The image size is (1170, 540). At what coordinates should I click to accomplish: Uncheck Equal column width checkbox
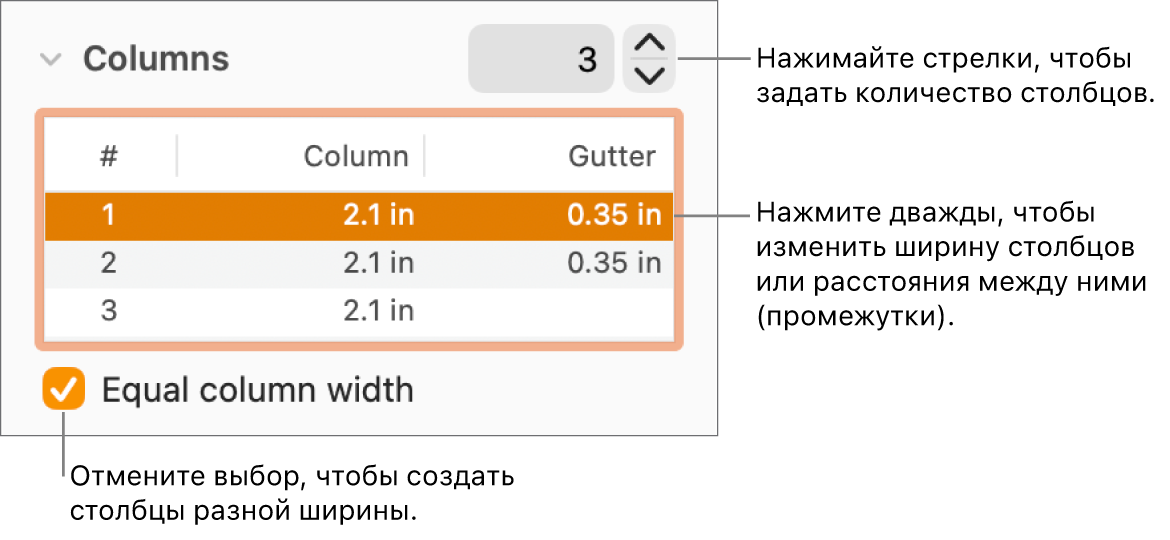[x=64, y=389]
